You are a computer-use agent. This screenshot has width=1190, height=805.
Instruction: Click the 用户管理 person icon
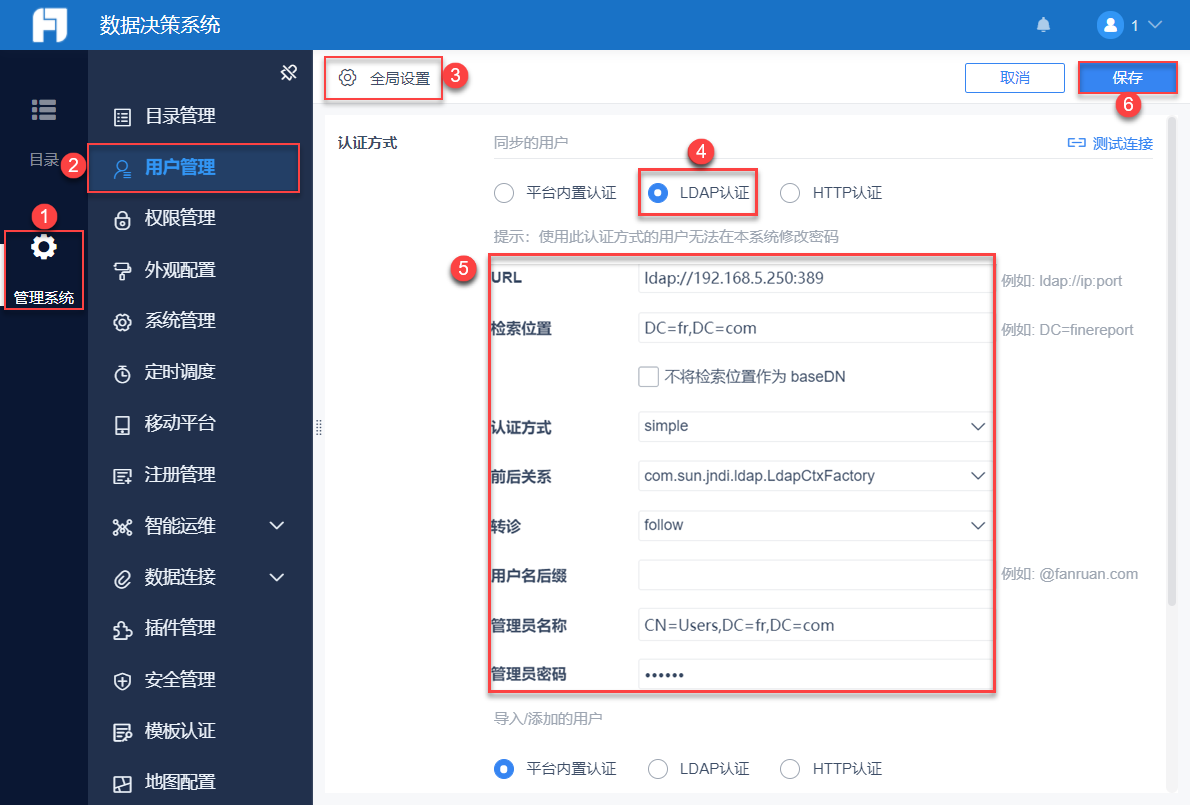point(122,168)
